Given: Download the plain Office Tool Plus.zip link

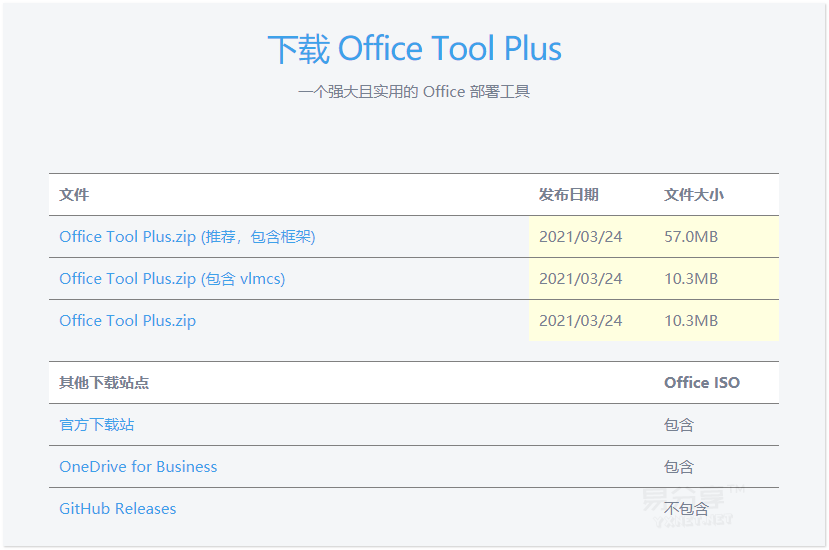Looking at the screenshot, I should pos(127,320).
